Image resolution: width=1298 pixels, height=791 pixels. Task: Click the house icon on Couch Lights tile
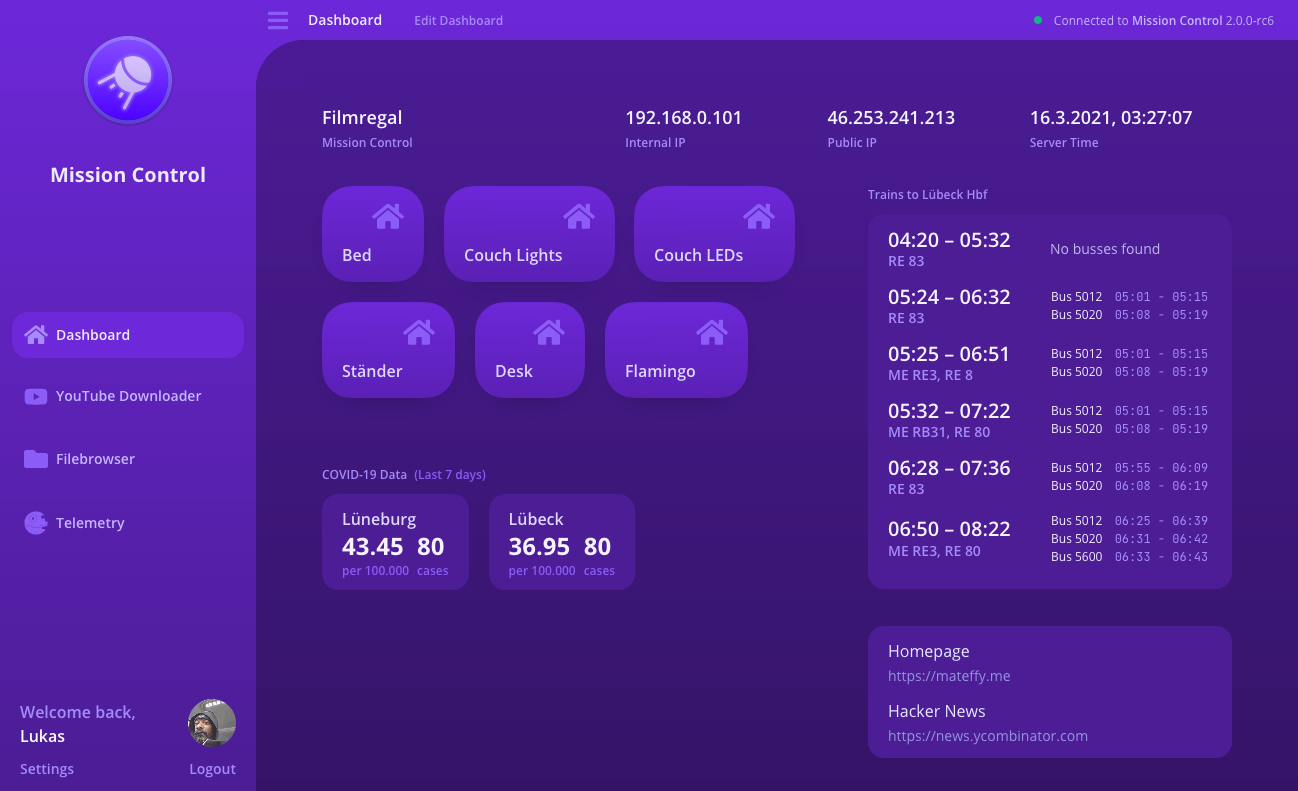click(578, 215)
